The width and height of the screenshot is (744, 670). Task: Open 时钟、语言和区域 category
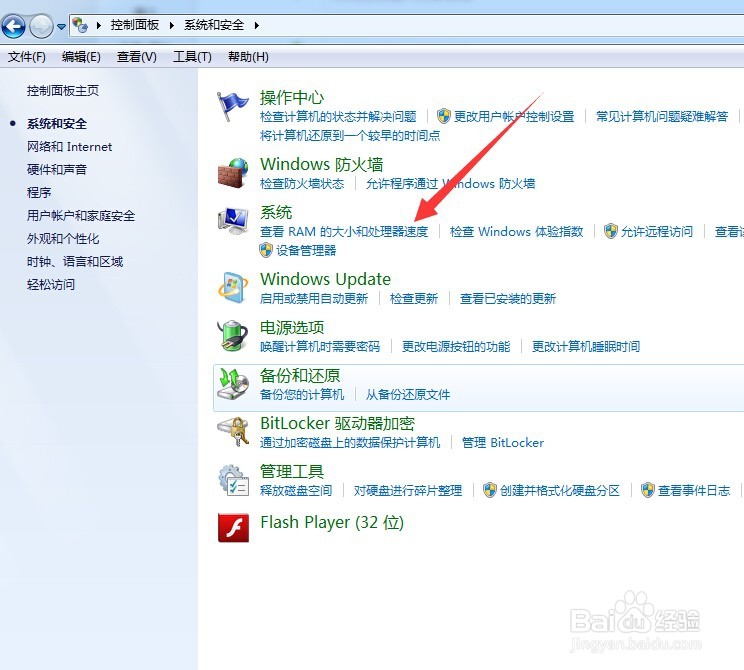pos(75,261)
